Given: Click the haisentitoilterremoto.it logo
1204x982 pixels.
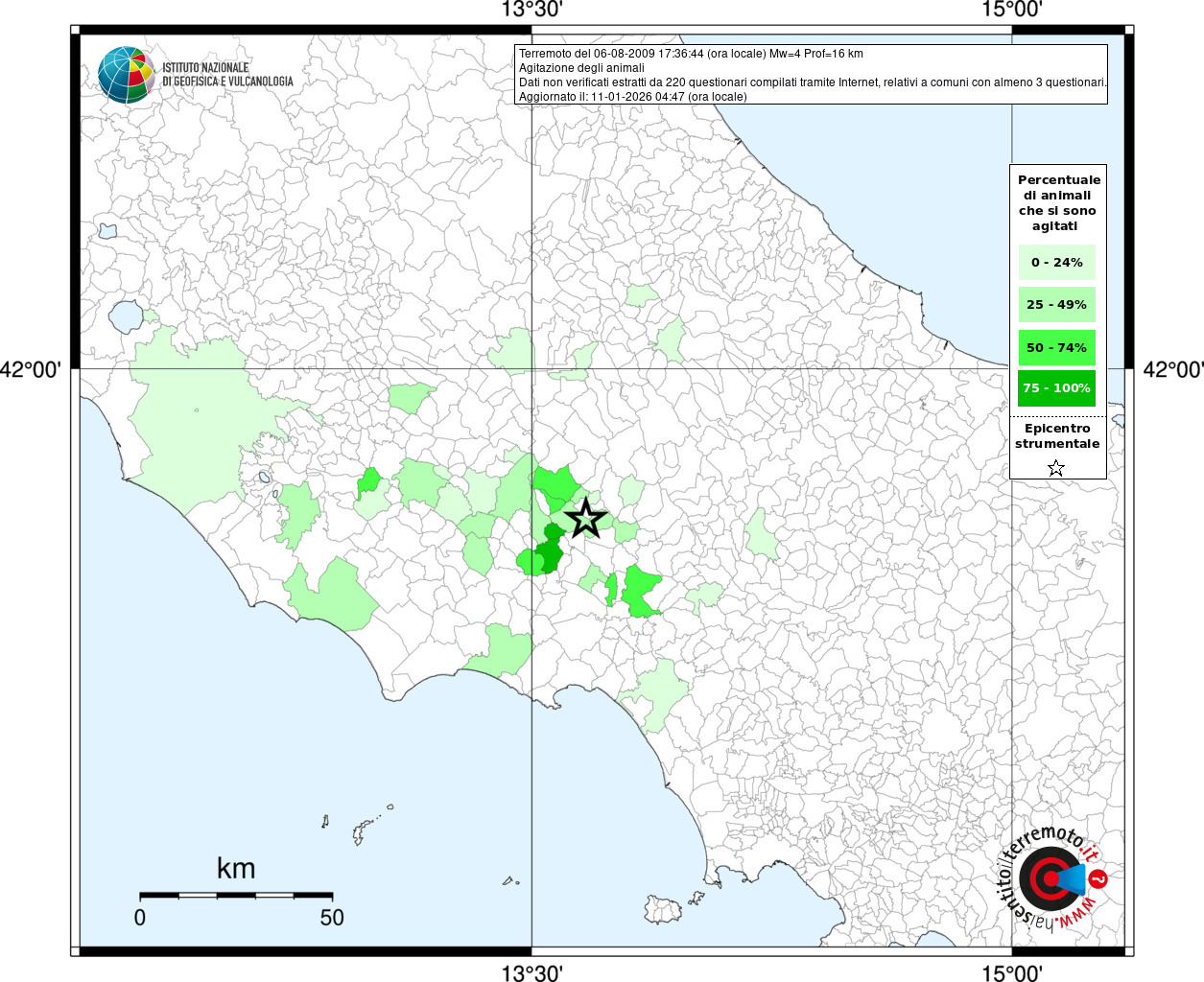Looking at the screenshot, I should click(x=1052, y=877).
